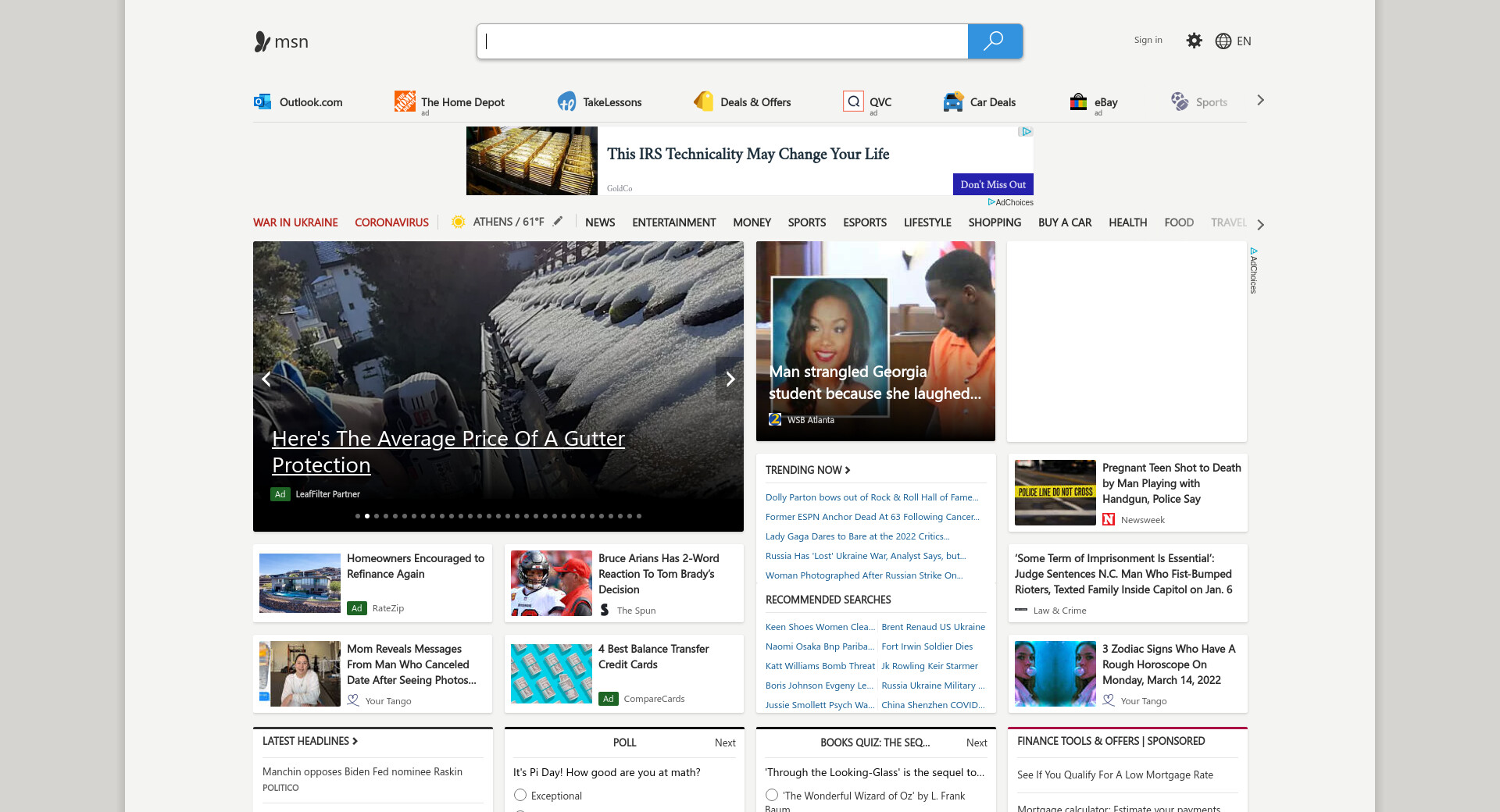Click the TakeLessons shortcut icon
Image resolution: width=1500 pixels, height=812 pixels.
click(x=566, y=101)
